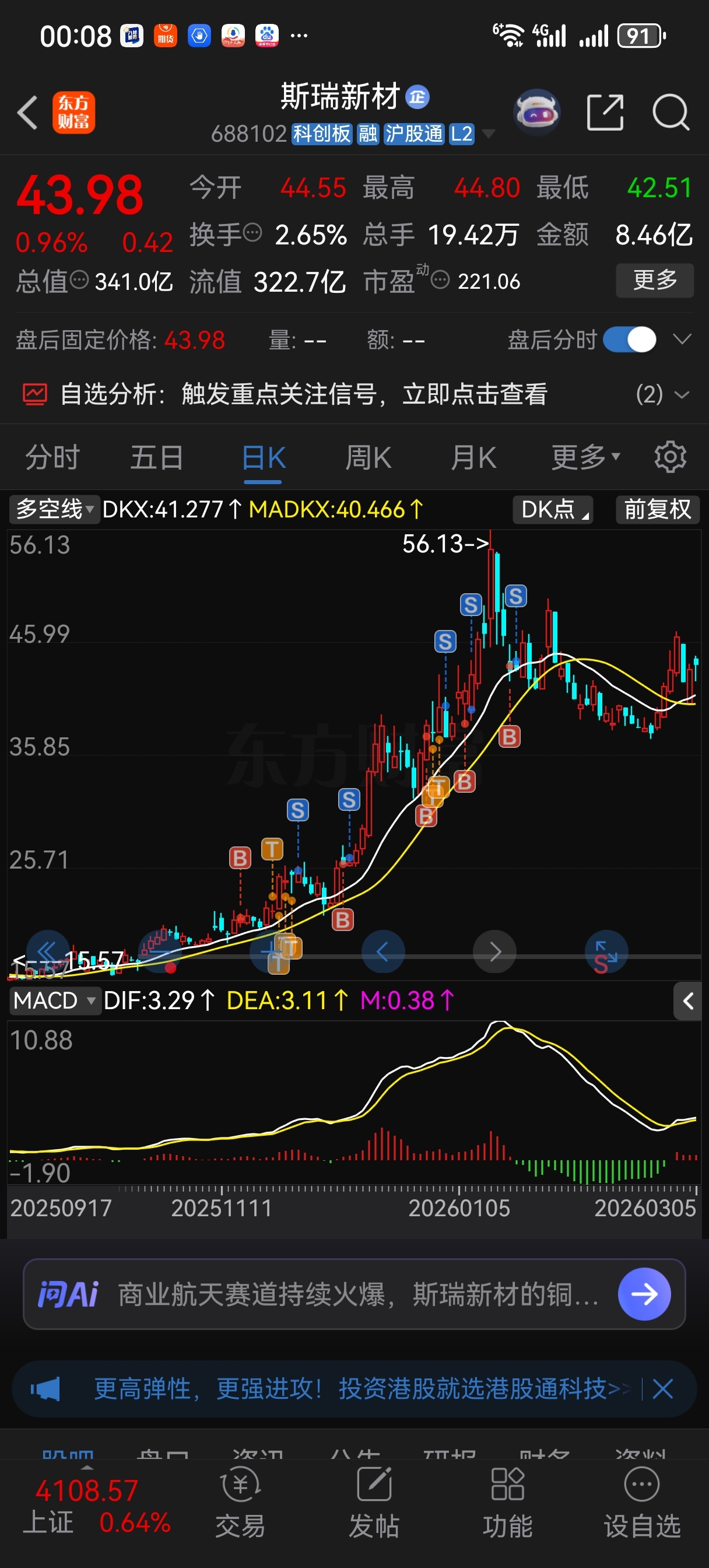Open the L2 level-2 tag

click(461, 134)
